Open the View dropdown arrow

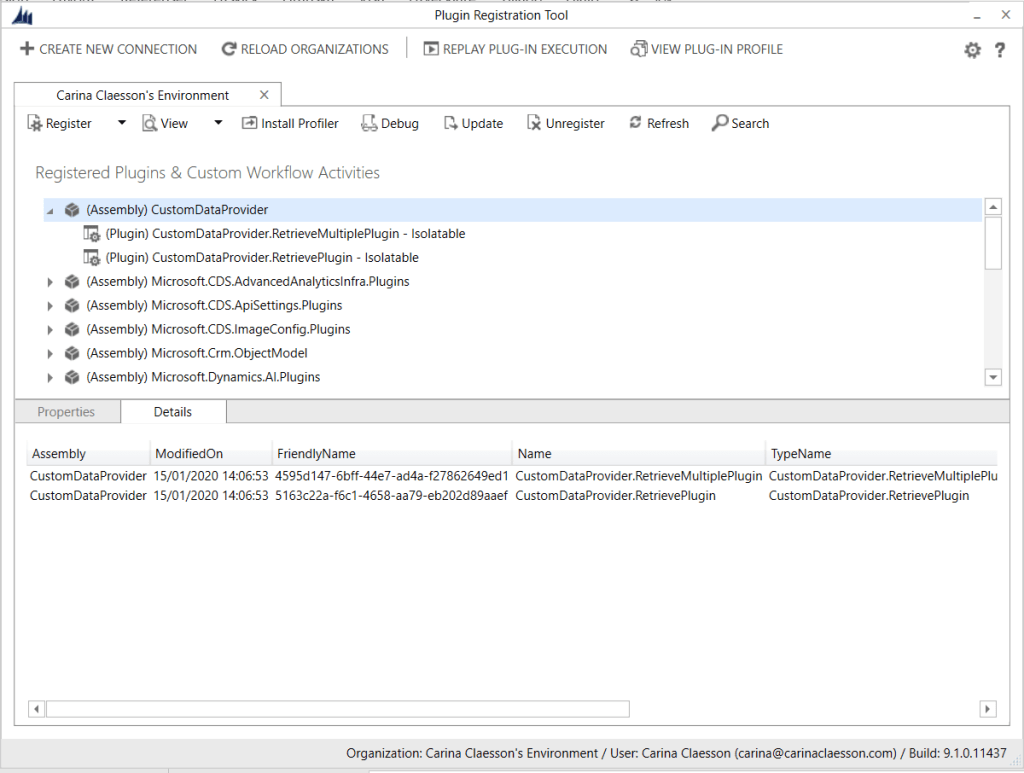218,123
